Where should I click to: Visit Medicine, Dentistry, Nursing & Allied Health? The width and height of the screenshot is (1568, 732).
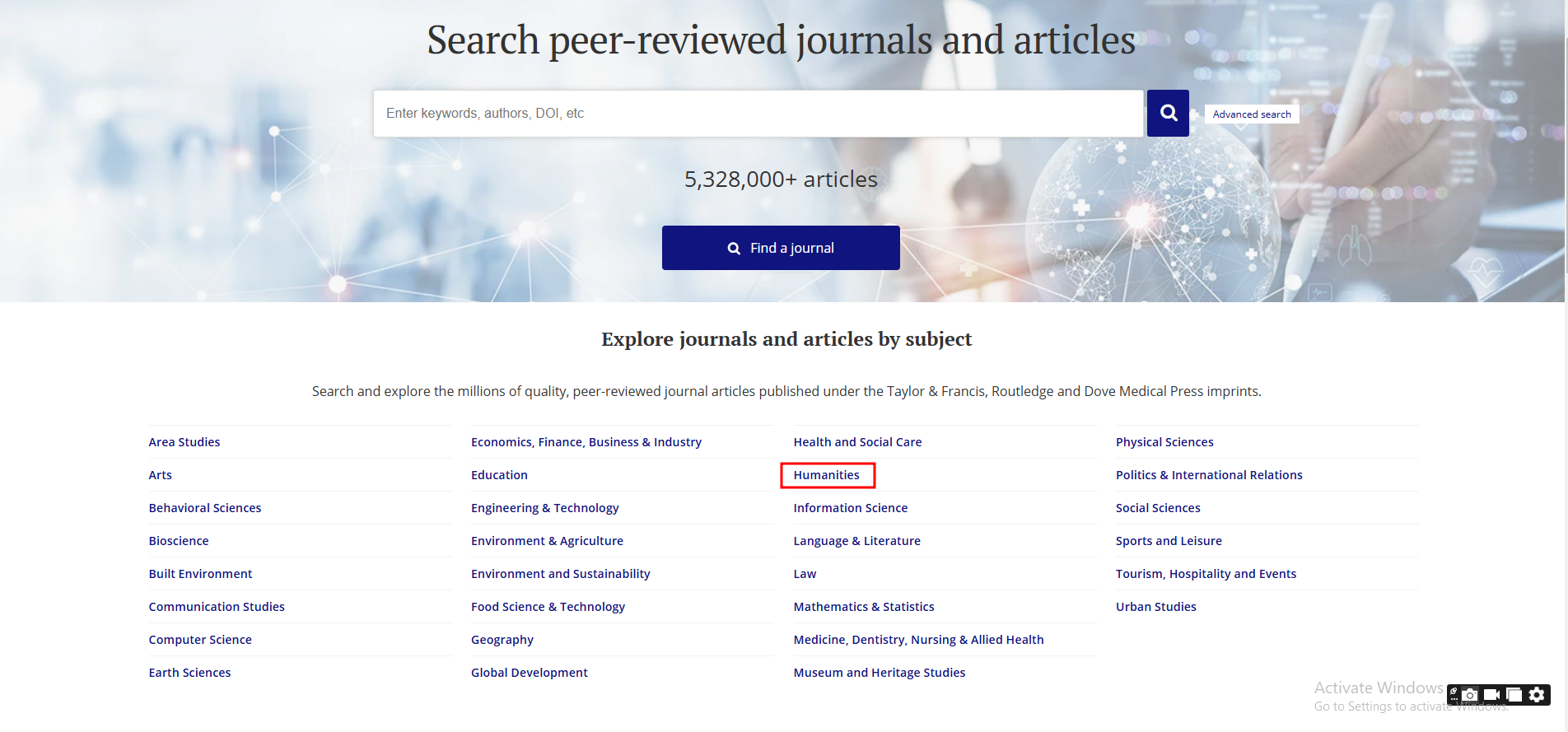point(918,640)
